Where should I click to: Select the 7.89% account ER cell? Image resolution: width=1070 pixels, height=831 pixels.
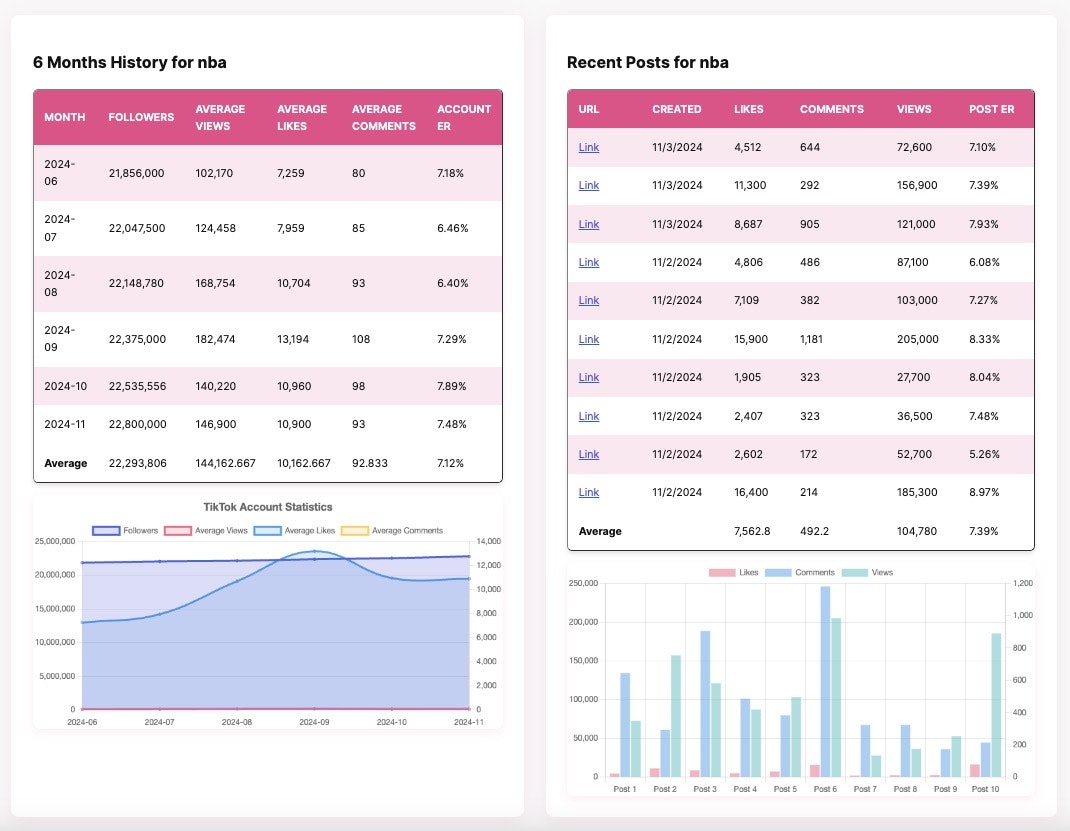[452, 386]
